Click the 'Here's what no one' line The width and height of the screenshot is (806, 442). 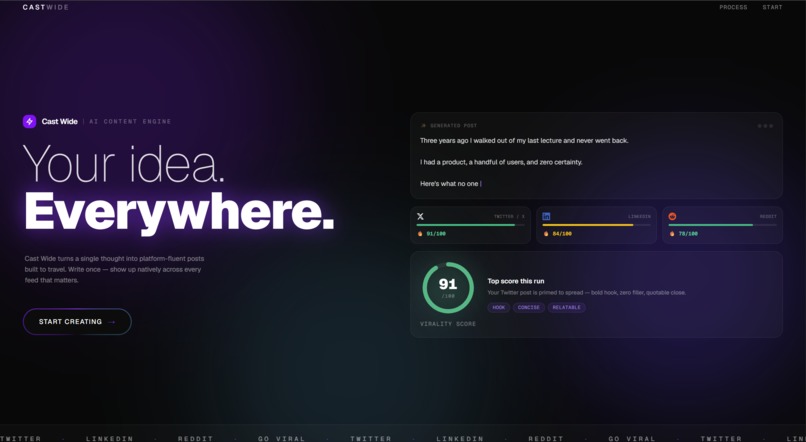(x=449, y=183)
